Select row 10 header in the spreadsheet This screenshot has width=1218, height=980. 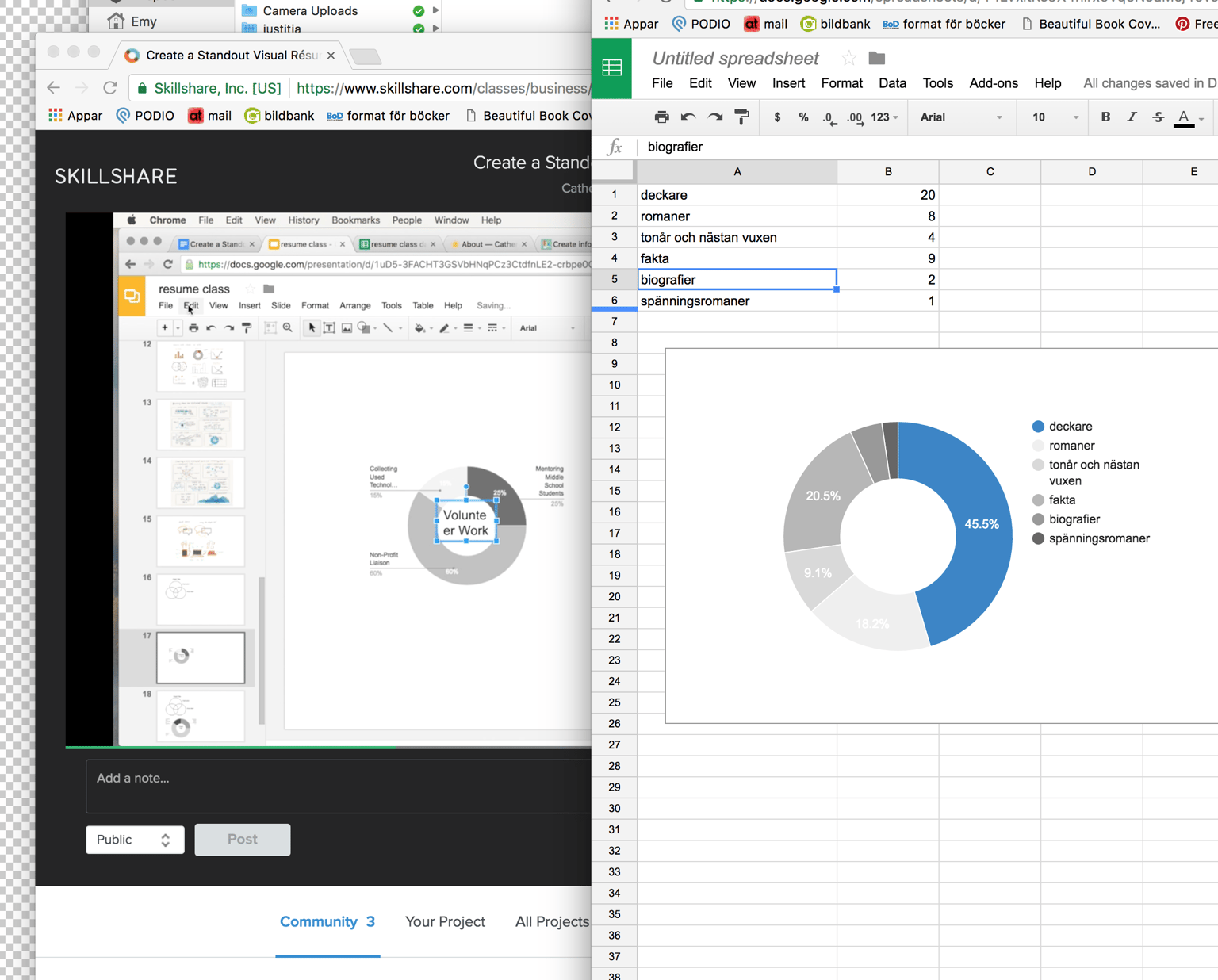(x=614, y=385)
